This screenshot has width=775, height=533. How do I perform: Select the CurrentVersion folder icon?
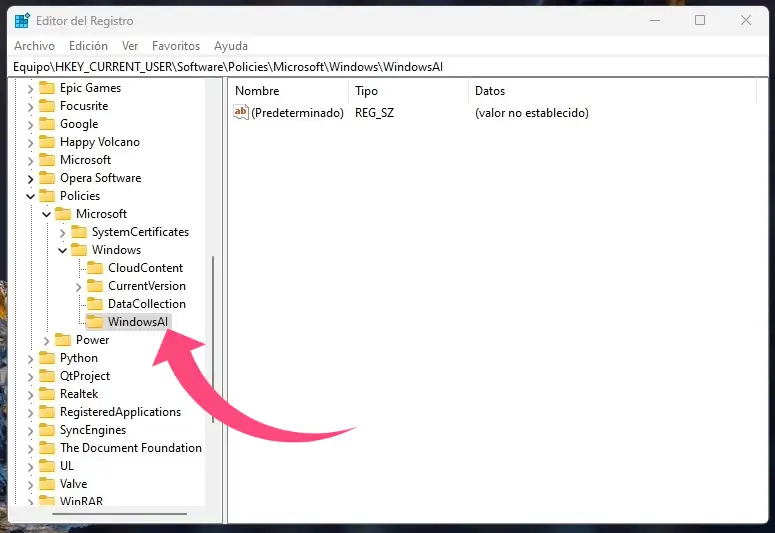tap(95, 286)
